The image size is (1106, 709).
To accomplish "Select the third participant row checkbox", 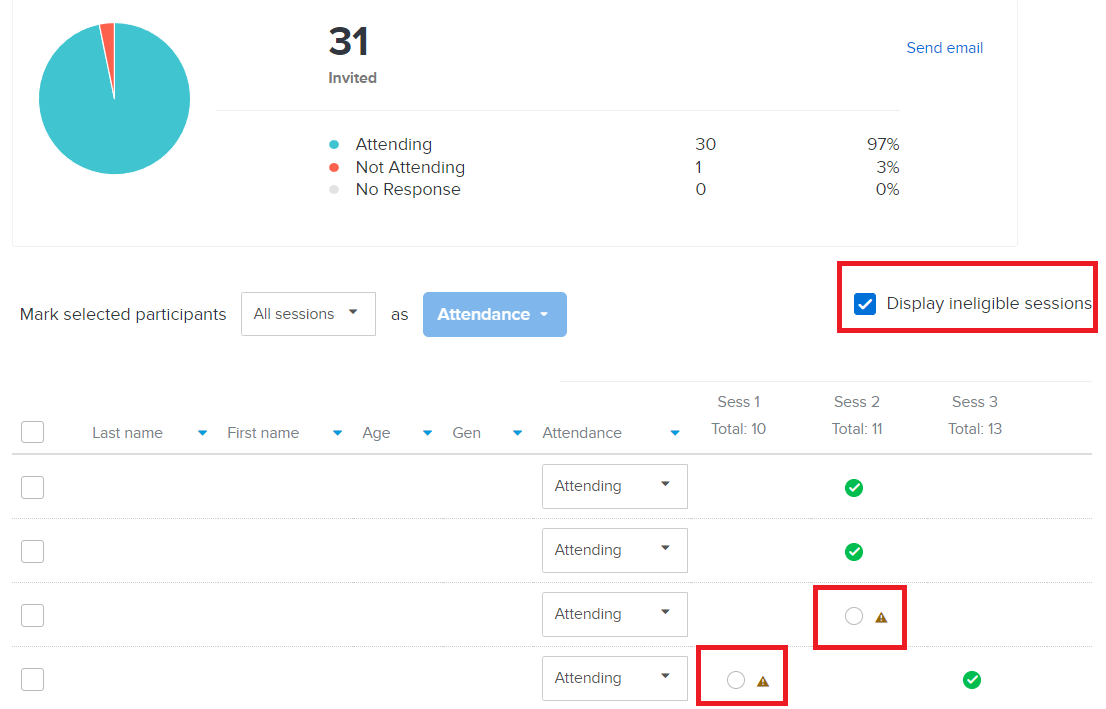I will click(x=32, y=615).
